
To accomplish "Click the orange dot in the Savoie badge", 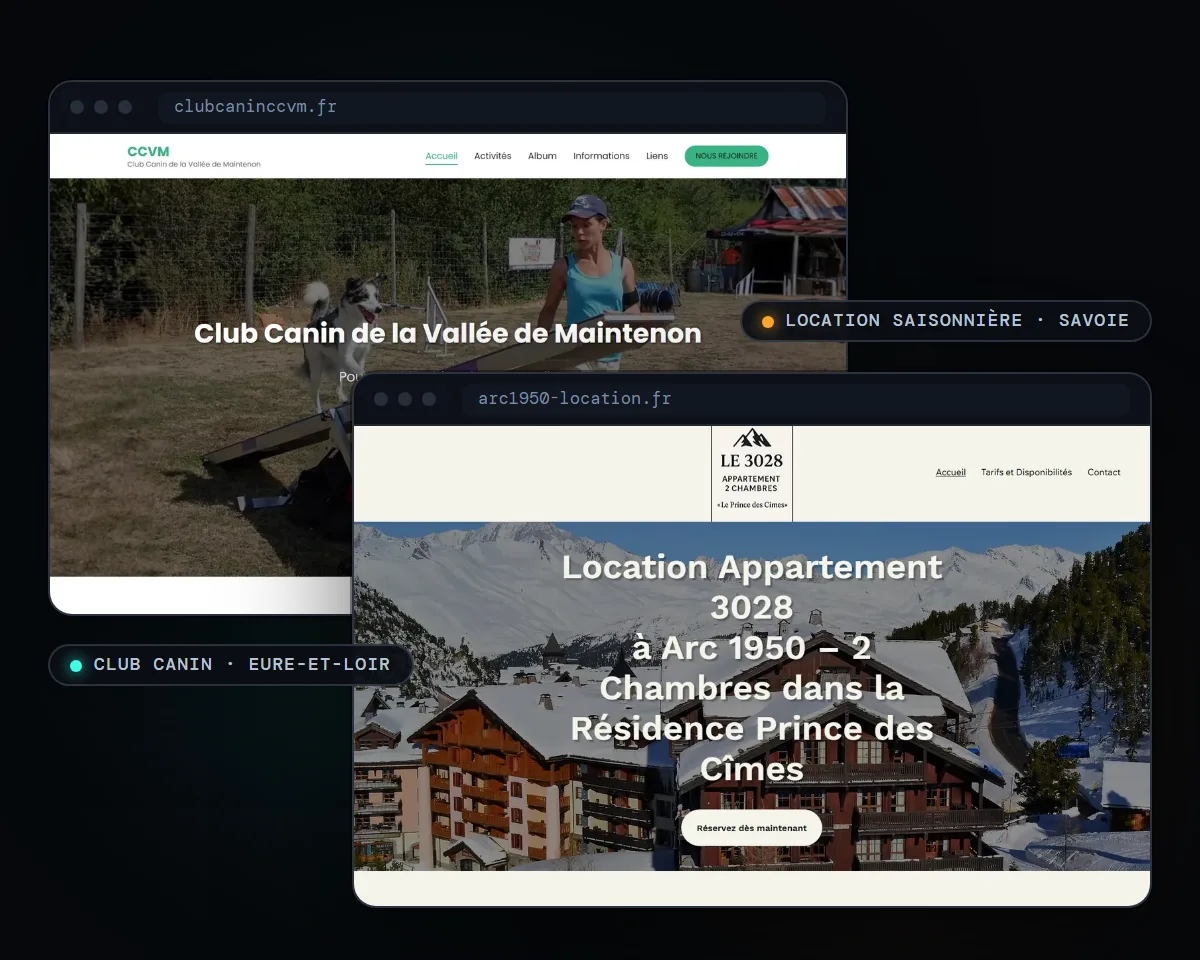I will [768, 322].
